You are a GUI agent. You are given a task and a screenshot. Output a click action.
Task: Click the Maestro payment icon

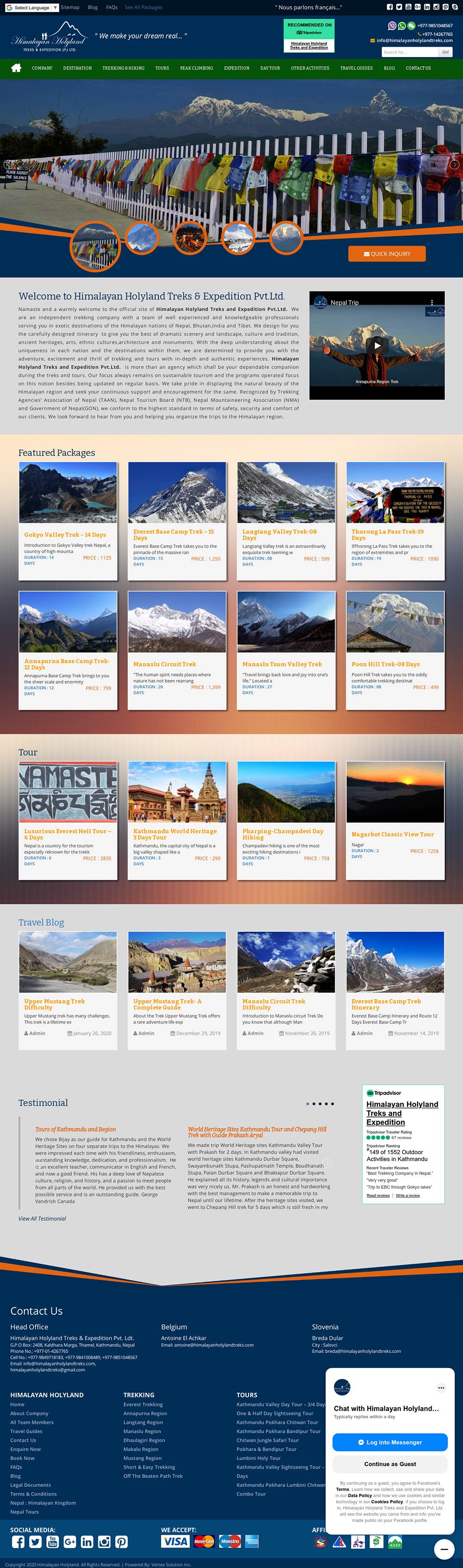230,1541
